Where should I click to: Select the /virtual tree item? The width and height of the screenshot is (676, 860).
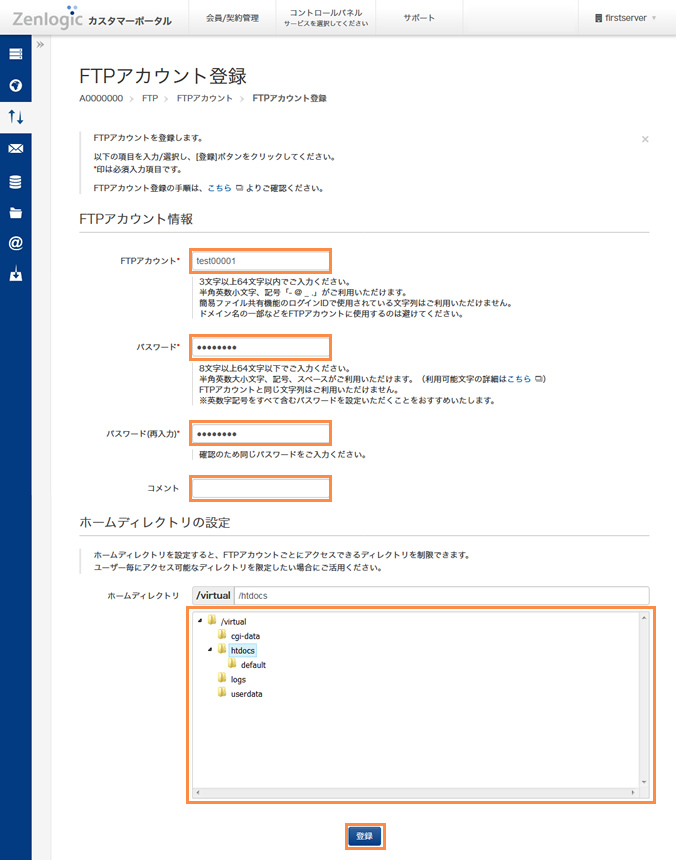point(234,621)
